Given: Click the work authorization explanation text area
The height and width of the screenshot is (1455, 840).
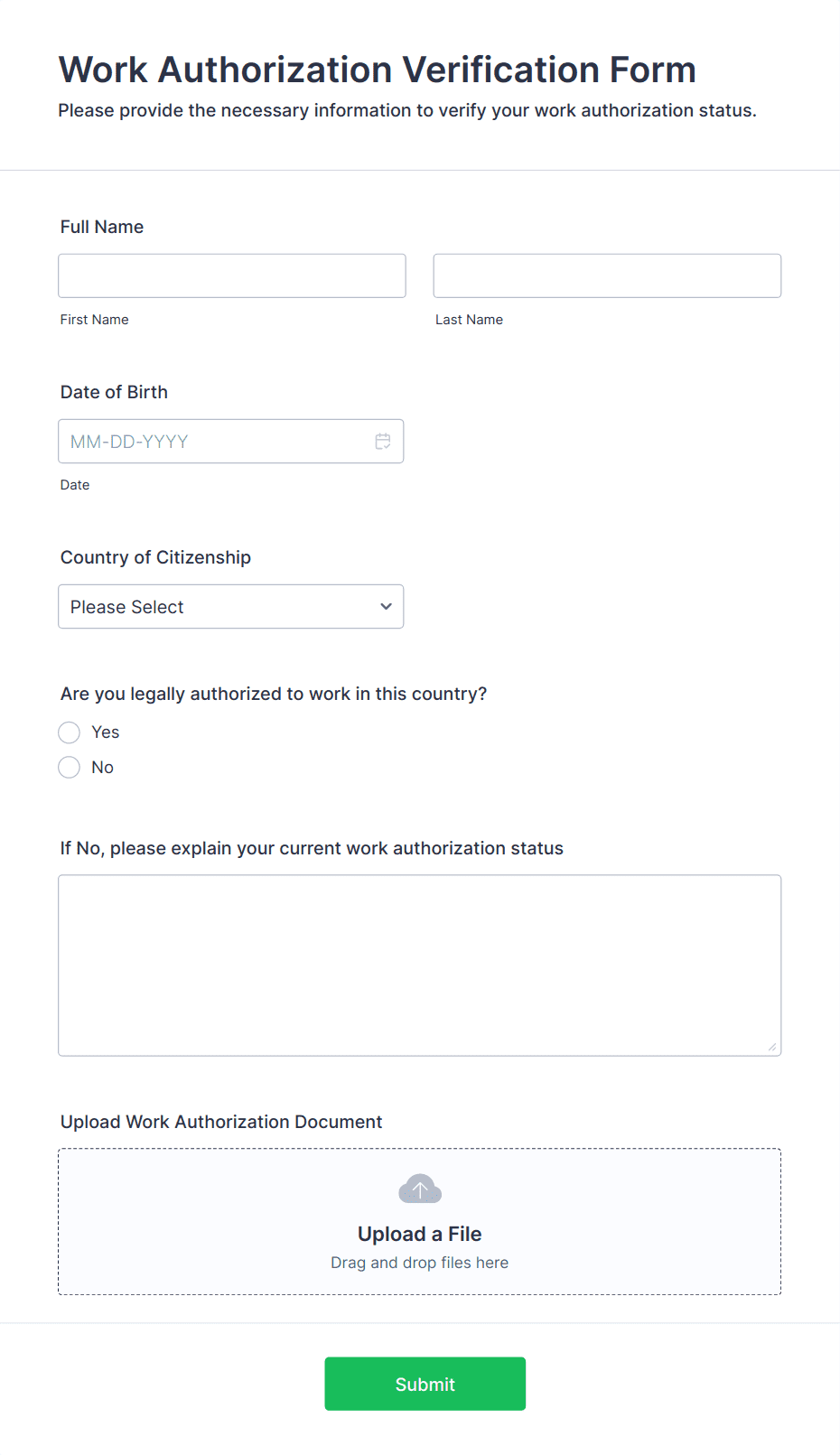Looking at the screenshot, I should (x=419, y=965).
